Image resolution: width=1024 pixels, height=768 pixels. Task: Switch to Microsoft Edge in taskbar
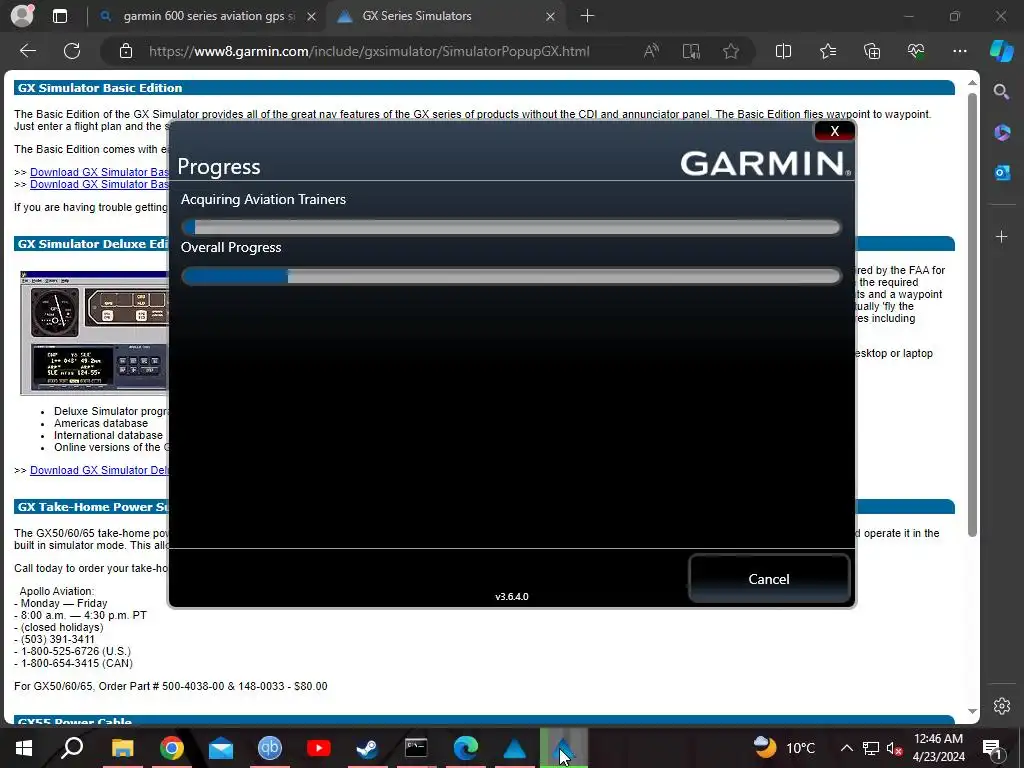tap(466, 748)
